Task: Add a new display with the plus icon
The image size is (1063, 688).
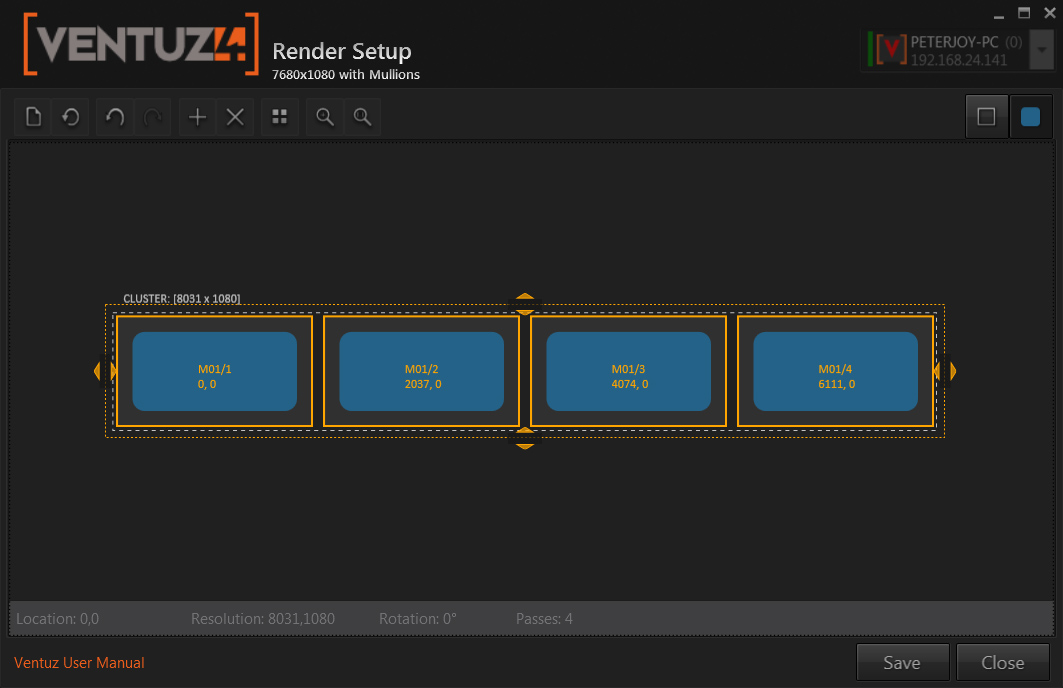Action: click(x=198, y=117)
